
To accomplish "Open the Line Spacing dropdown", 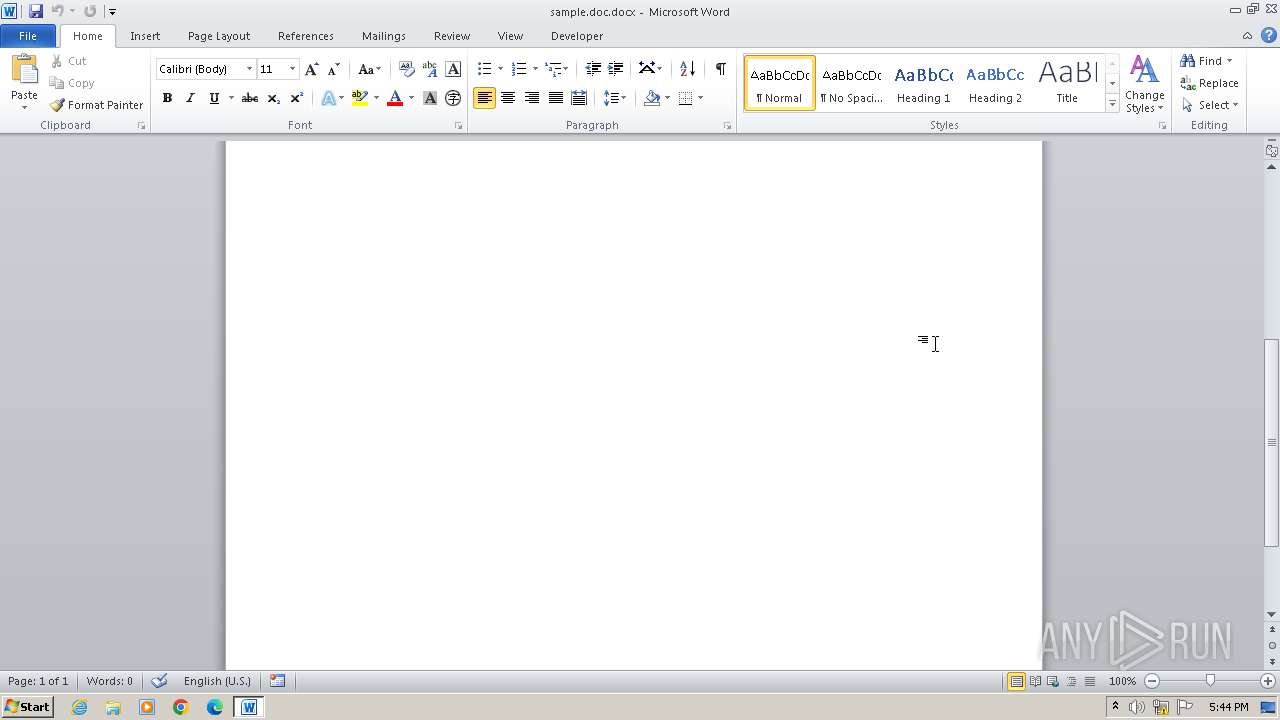I will pyautogui.click(x=615, y=98).
